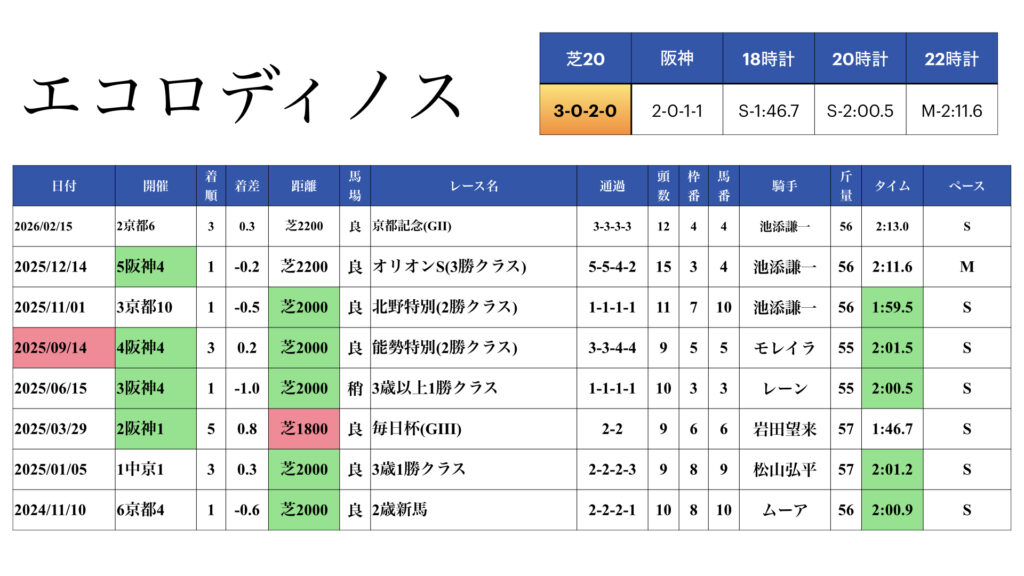This screenshot has width=1024, height=576.
Task: Click the red-highlighted 2025/09/14 date cell
Action: coord(63,348)
